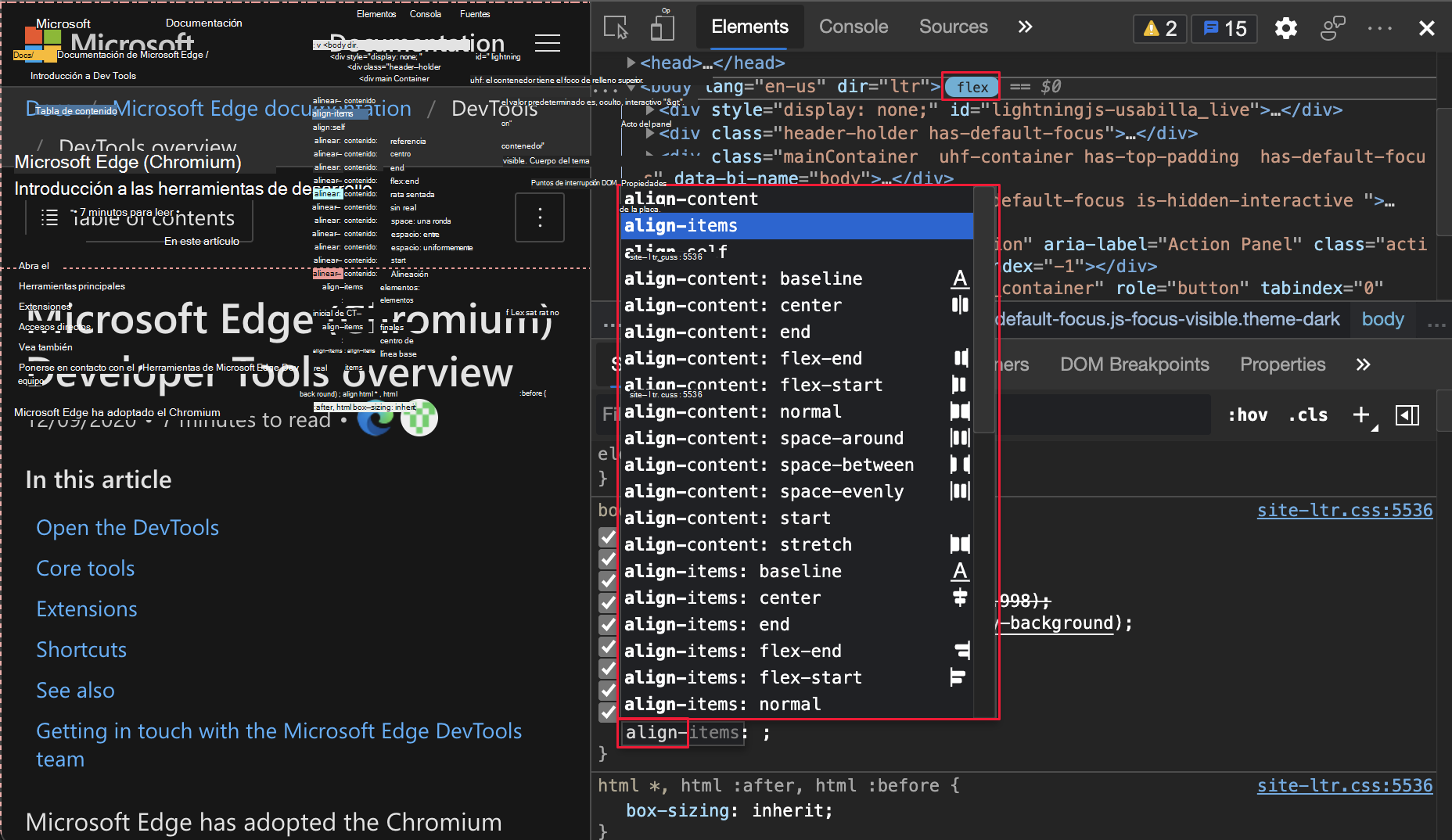Click the New Style Rule plus icon

click(x=1361, y=415)
